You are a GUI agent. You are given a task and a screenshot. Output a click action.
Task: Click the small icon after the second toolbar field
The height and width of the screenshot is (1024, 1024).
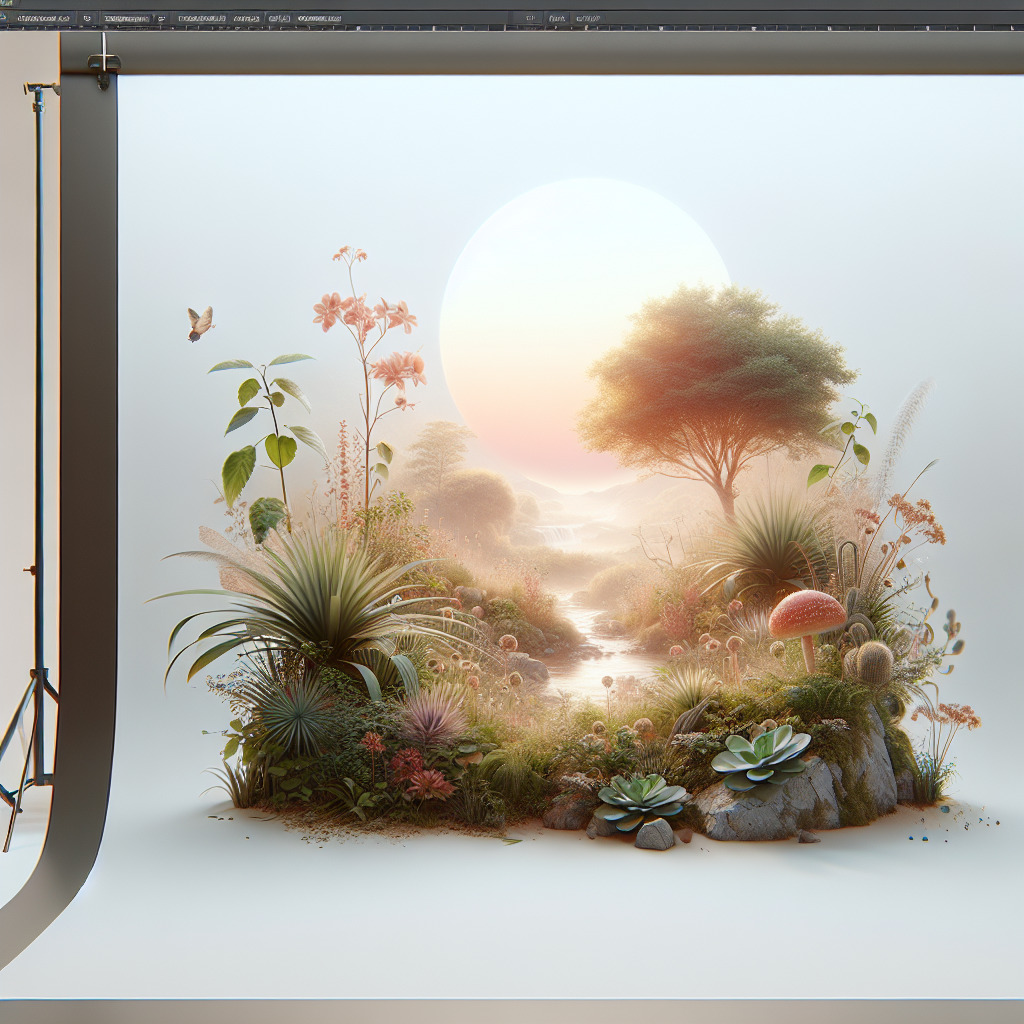point(161,19)
